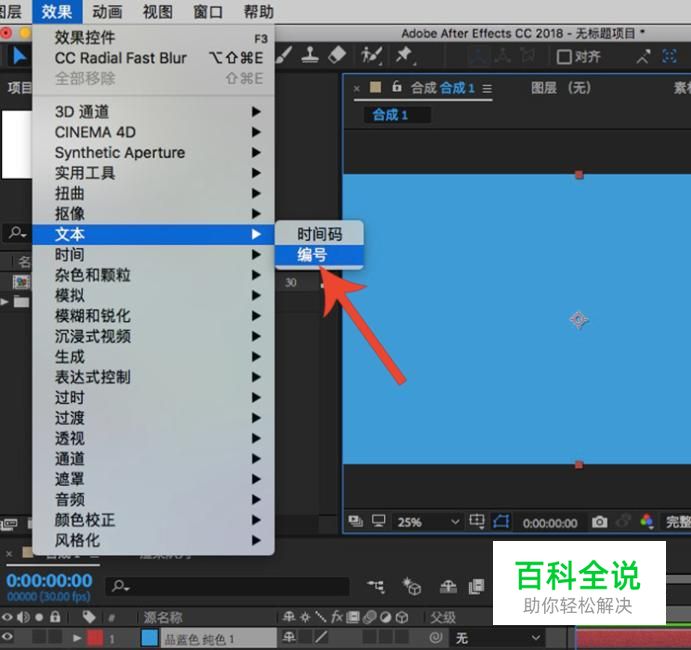Viewport: 691px width, 650px height.
Task: Click the blue solid swatch of layer 1
Action: pyautogui.click(x=150, y=637)
